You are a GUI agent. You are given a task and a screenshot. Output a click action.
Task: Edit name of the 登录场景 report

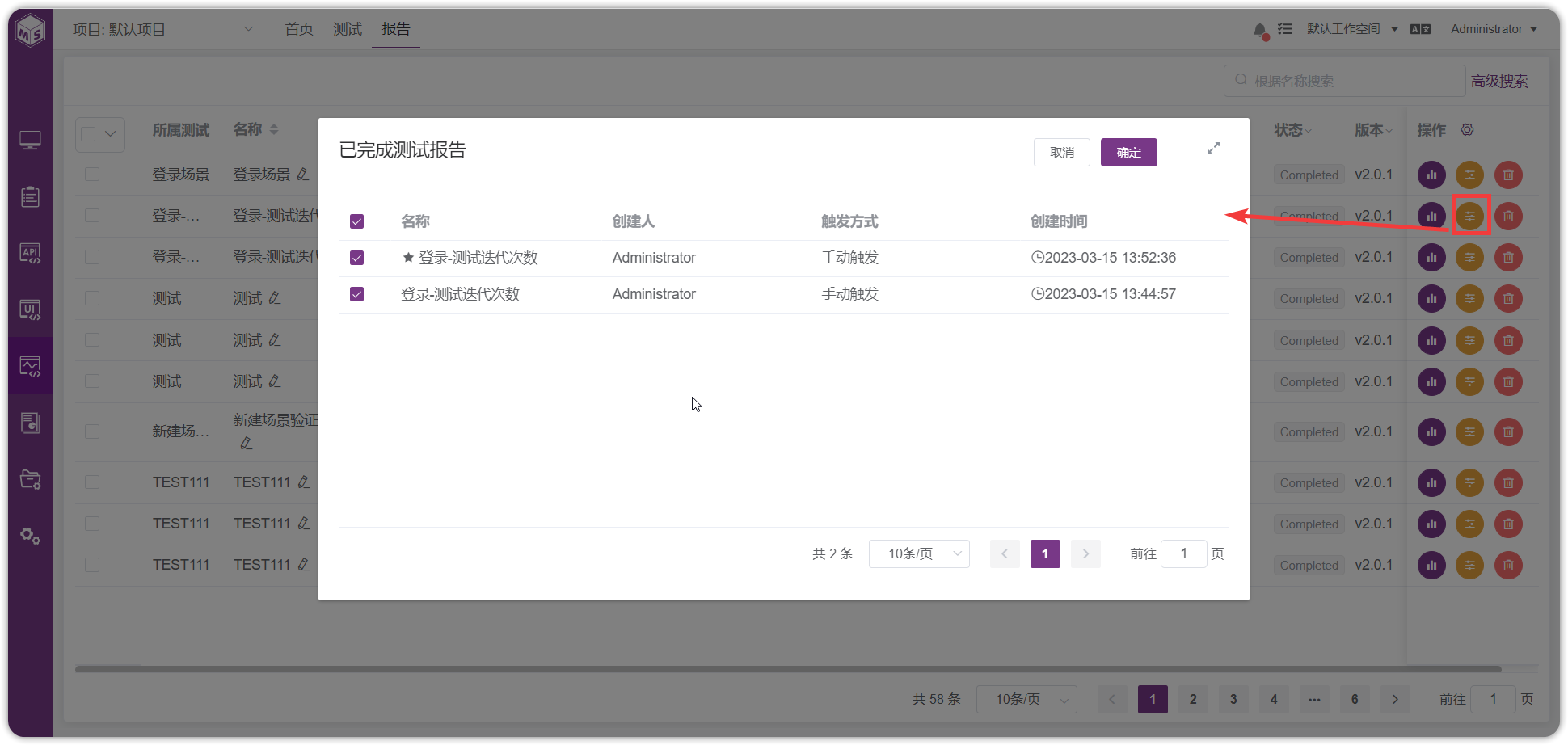pyautogui.click(x=302, y=175)
